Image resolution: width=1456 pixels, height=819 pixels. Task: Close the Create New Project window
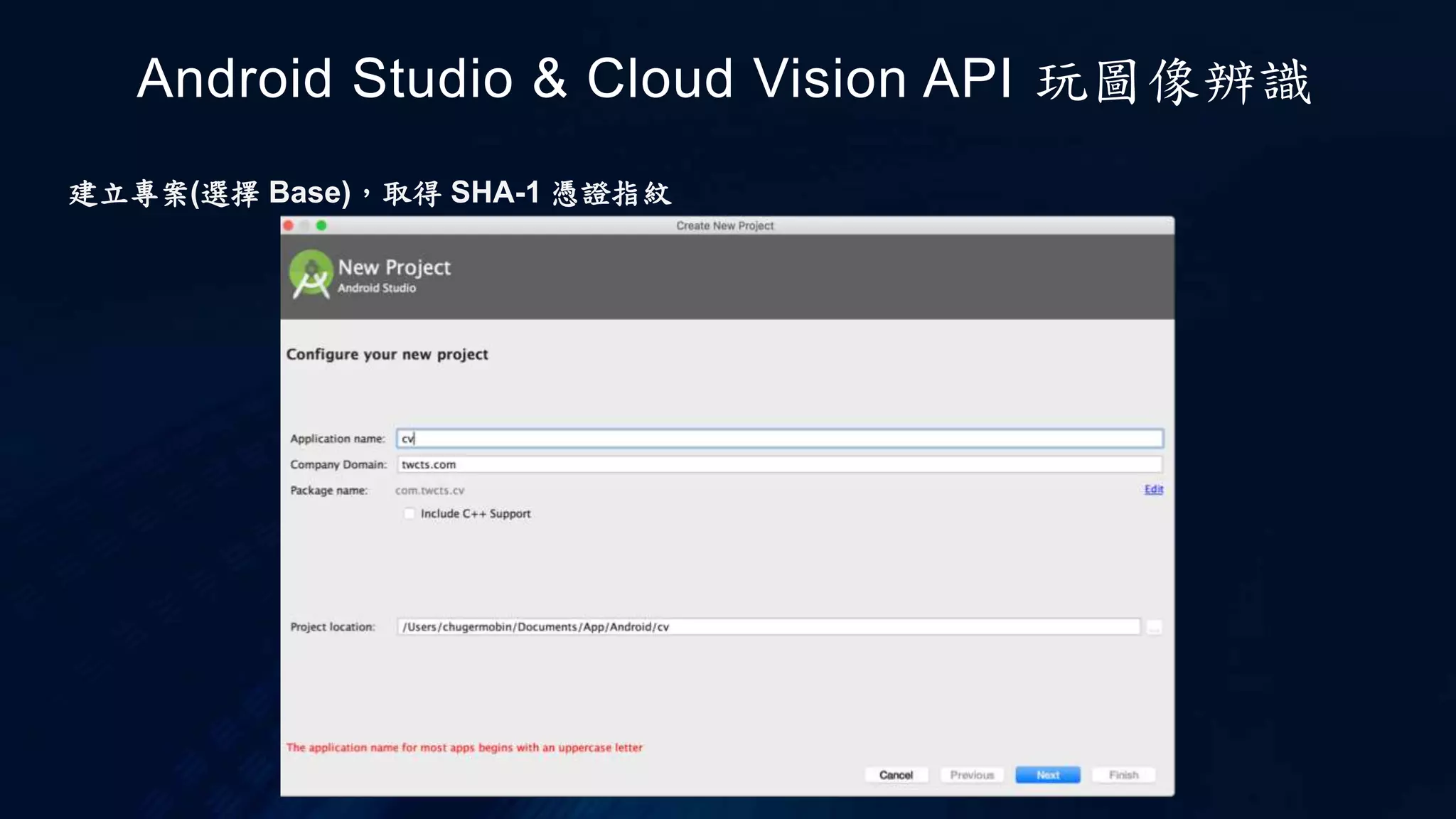tap(289, 225)
